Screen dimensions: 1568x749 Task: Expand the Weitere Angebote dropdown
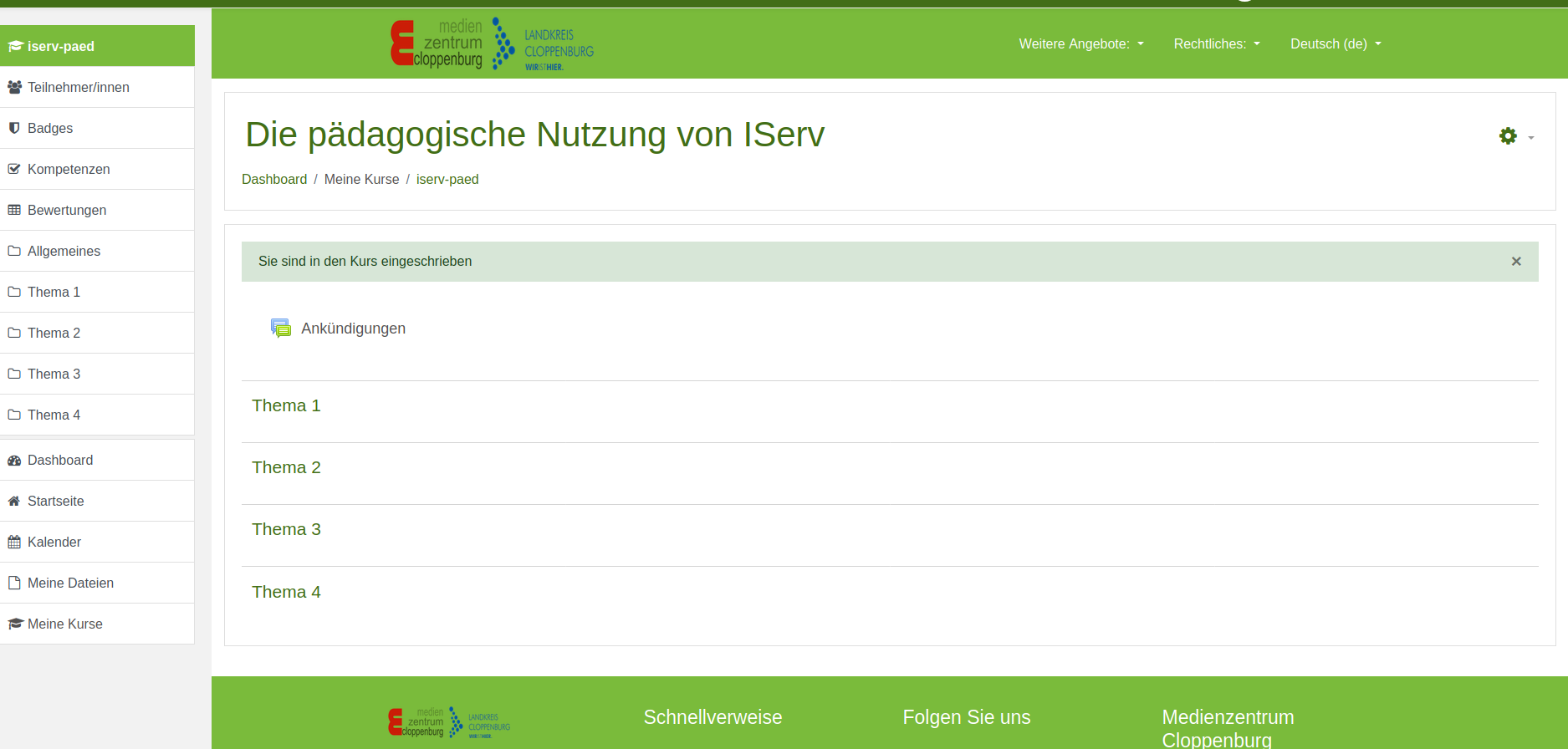pyautogui.click(x=1080, y=43)
